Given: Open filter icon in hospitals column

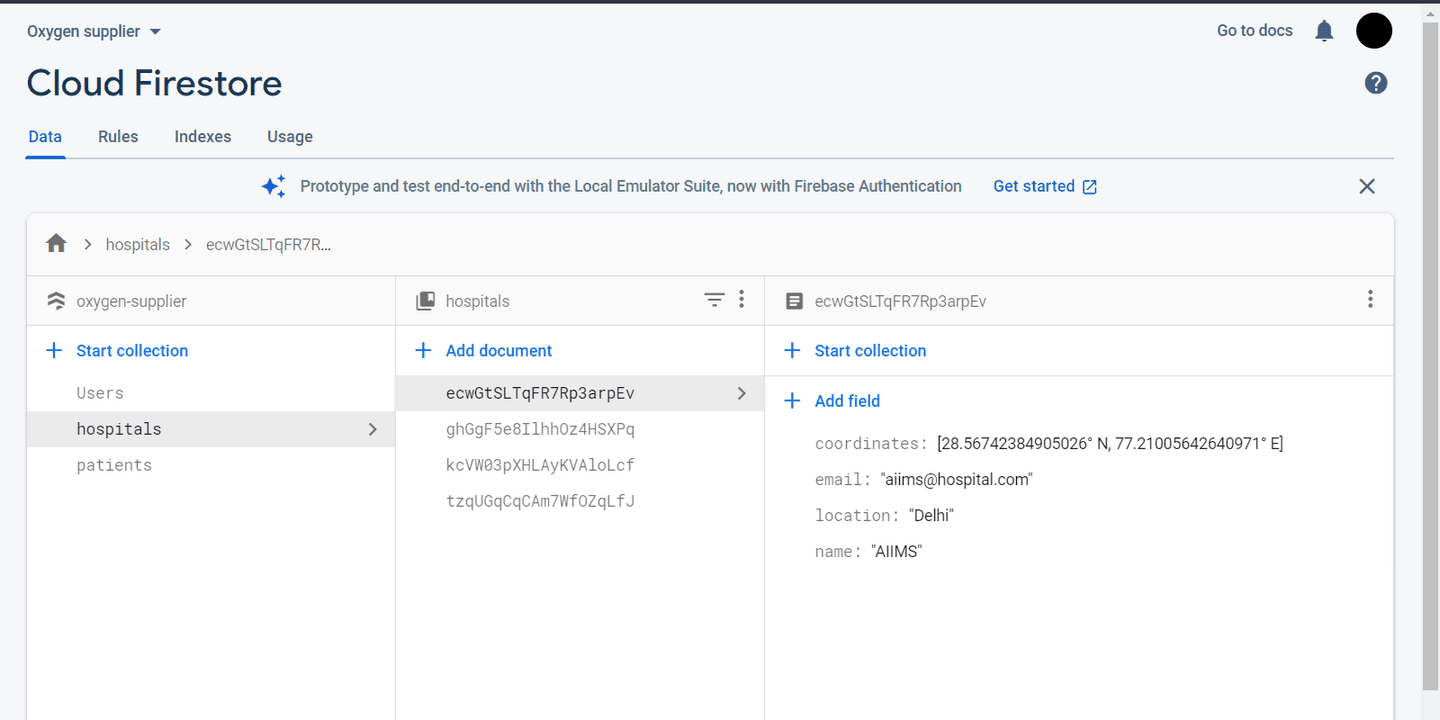Looking at the screenshot, I should tap(714, 300).
